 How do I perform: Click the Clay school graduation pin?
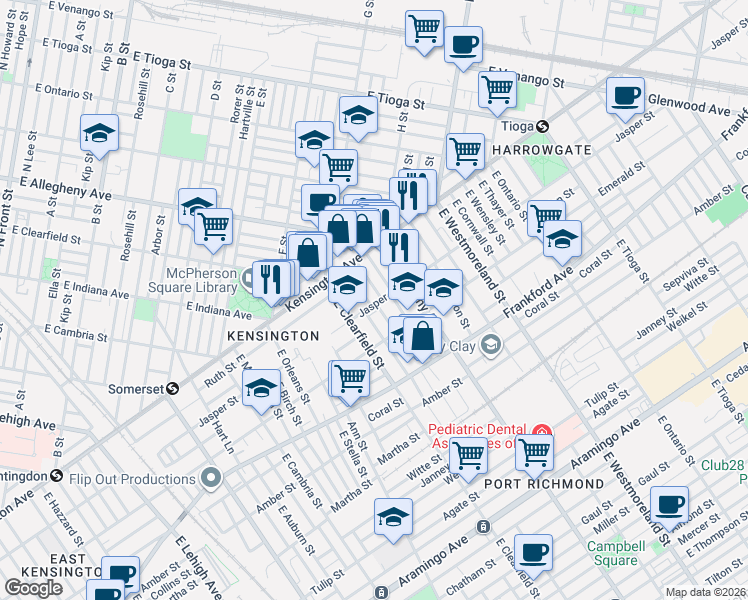click(491, 345)
